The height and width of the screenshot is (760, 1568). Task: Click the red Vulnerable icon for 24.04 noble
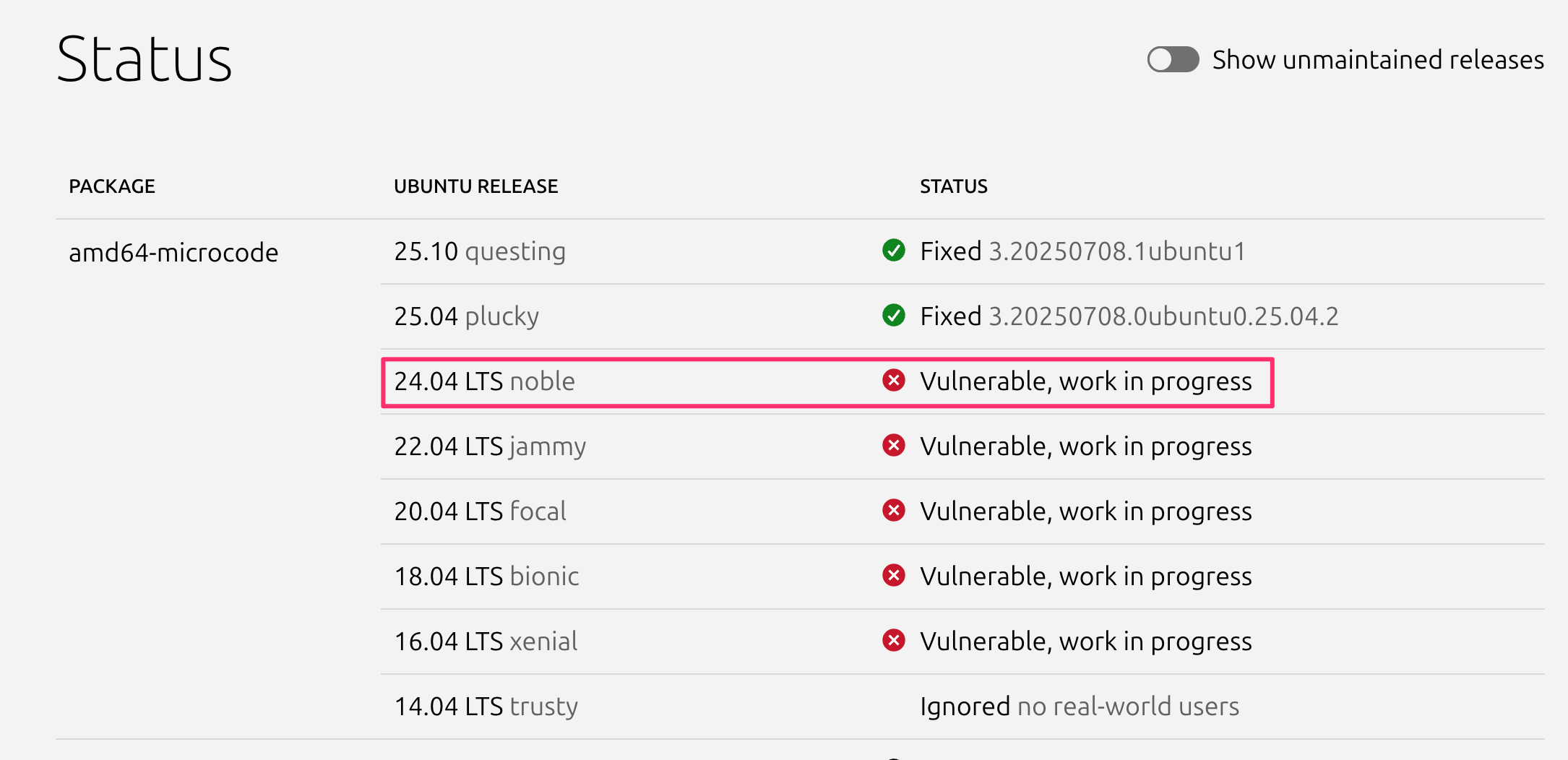coord(894,381)
